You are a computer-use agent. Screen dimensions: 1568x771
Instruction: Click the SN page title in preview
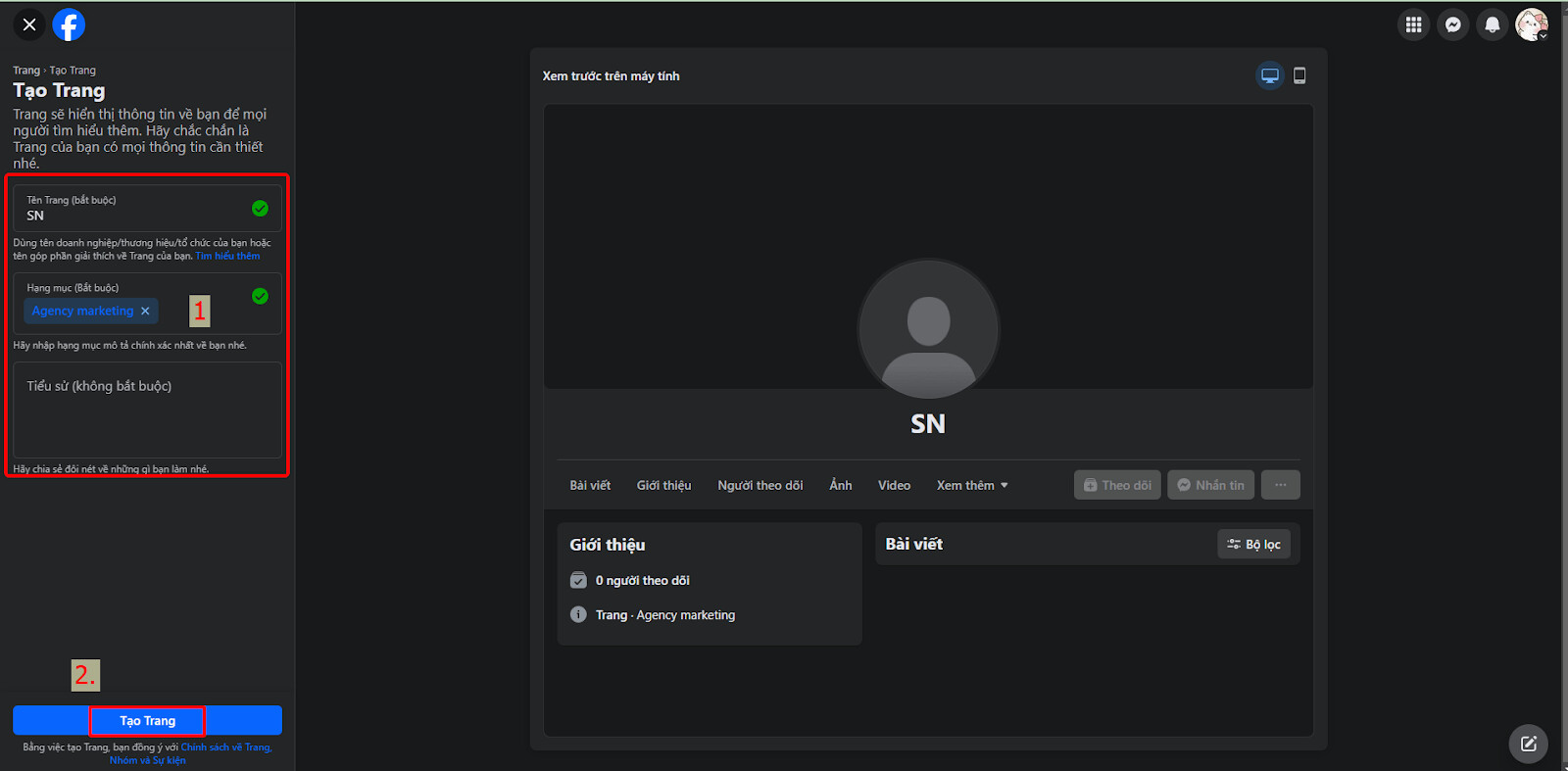click(928, 423)
